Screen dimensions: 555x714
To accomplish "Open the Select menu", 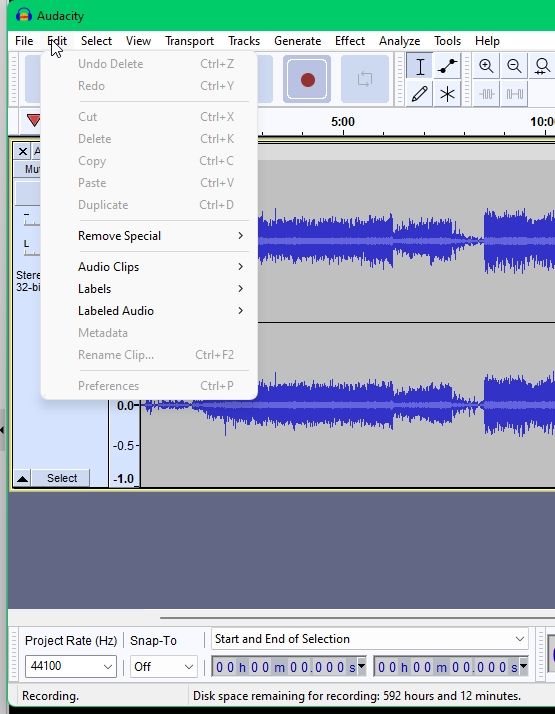I will click(96, 41).
